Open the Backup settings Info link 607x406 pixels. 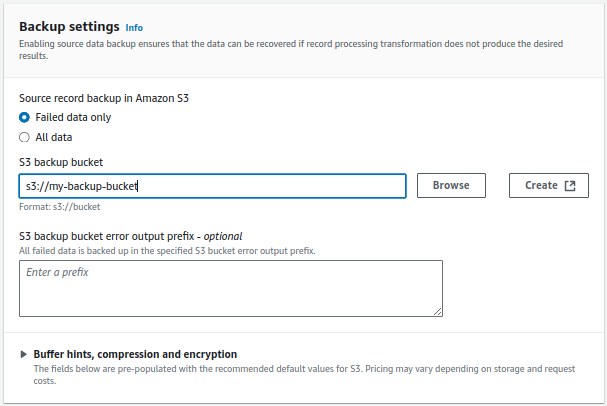[134, 28]
